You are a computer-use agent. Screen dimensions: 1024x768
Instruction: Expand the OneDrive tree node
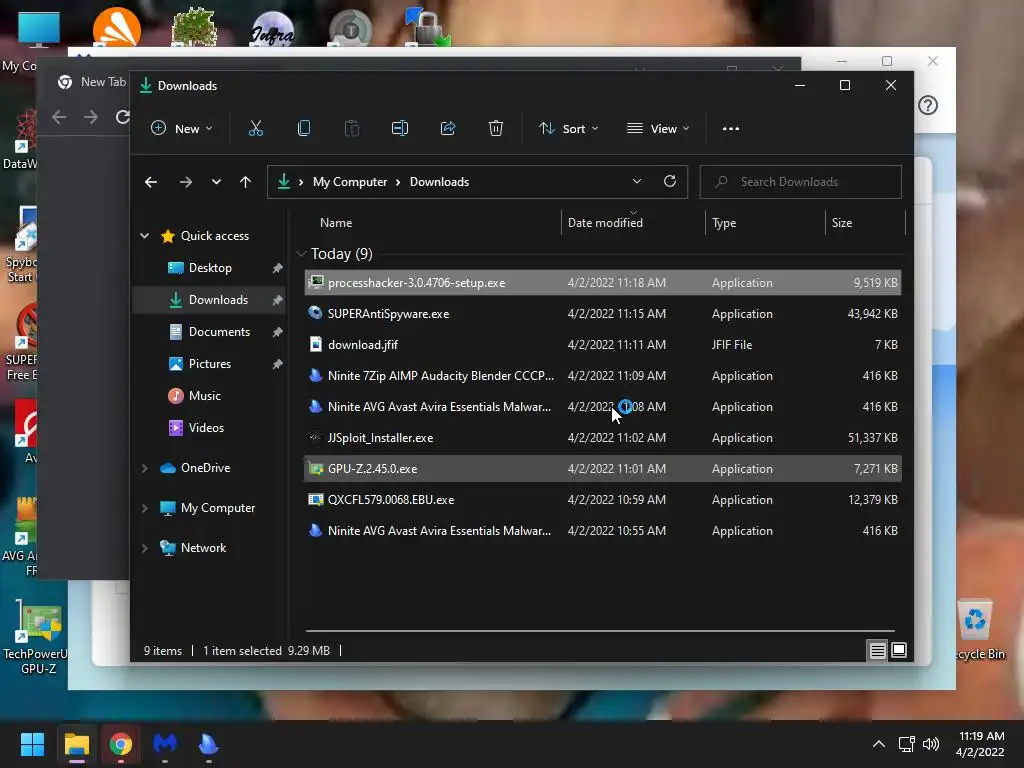pos(144,468)
